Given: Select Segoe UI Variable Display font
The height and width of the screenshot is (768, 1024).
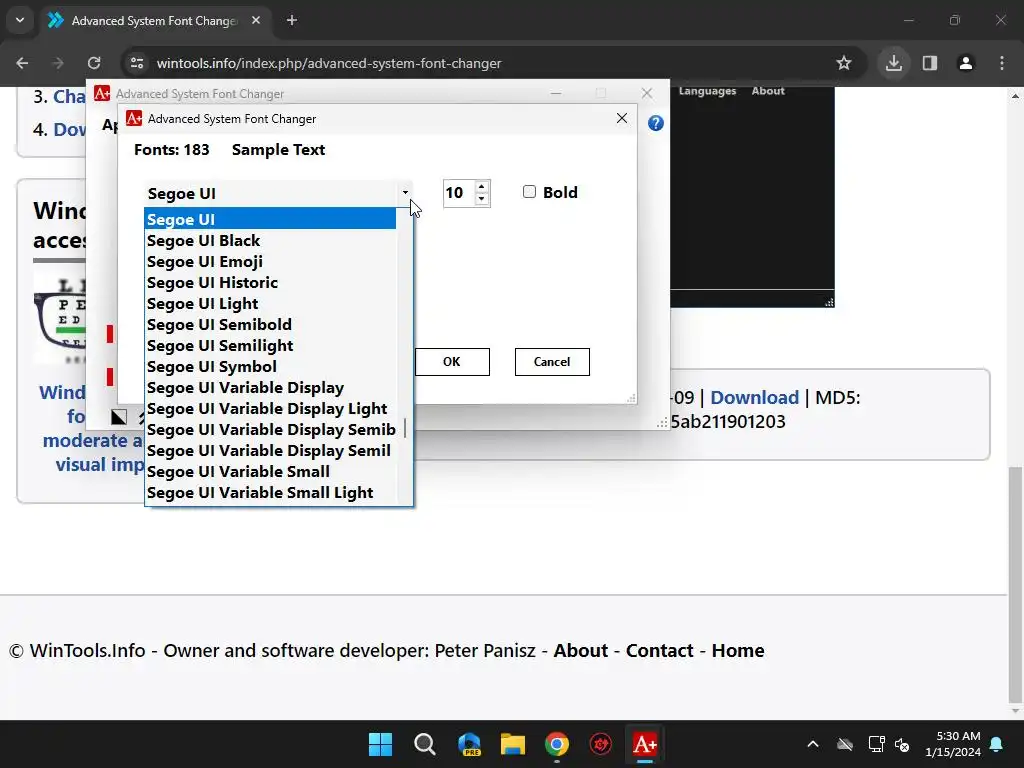Looking at the screenshot, I should [270, 387].
